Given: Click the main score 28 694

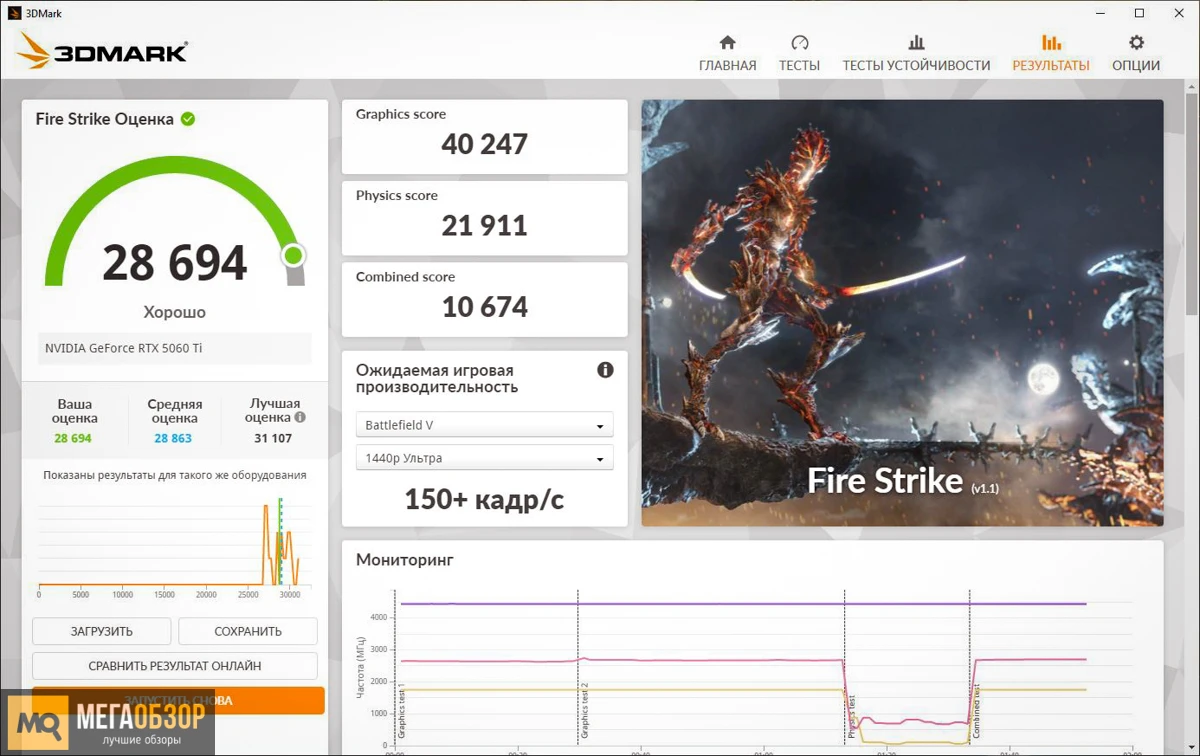Looking at the screenshot, I should [x=175, y=263].
